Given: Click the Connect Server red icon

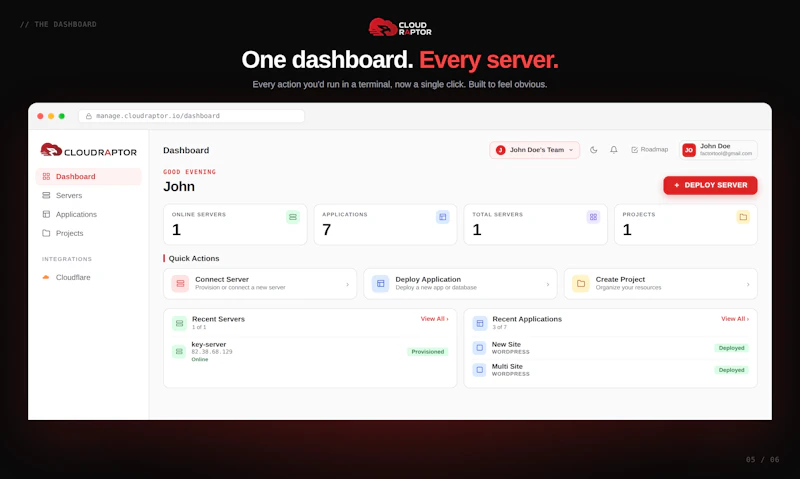Looking at the screenshot, I should (x=180, y=284).
